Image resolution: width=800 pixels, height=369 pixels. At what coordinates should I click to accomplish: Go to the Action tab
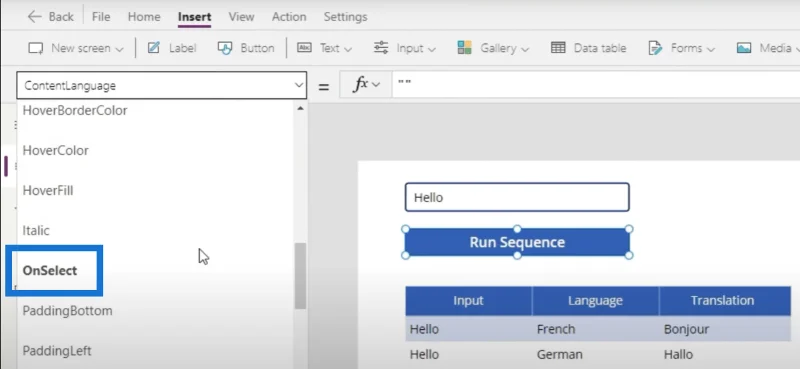pos(289,17)
